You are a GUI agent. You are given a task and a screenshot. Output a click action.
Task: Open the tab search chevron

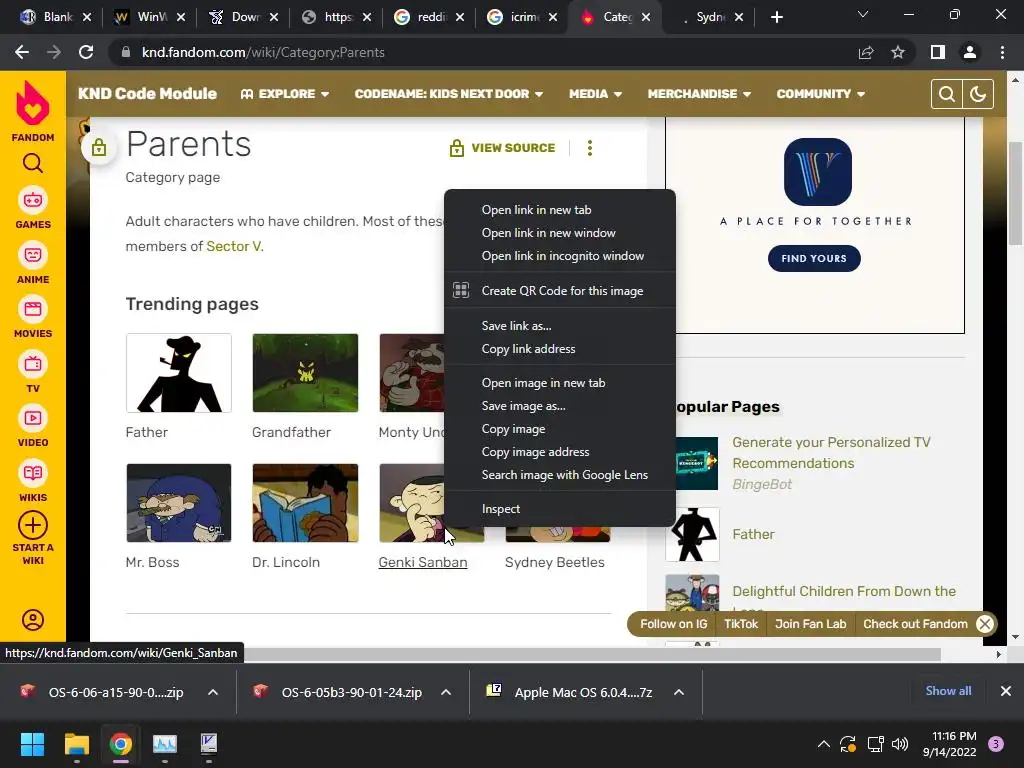pyautogui.click(x=863, y=14)
